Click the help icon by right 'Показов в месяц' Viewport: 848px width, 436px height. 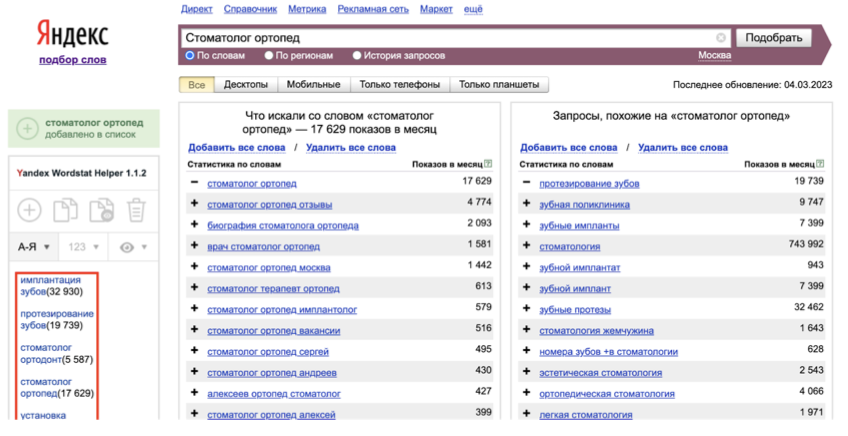(820, 164)
